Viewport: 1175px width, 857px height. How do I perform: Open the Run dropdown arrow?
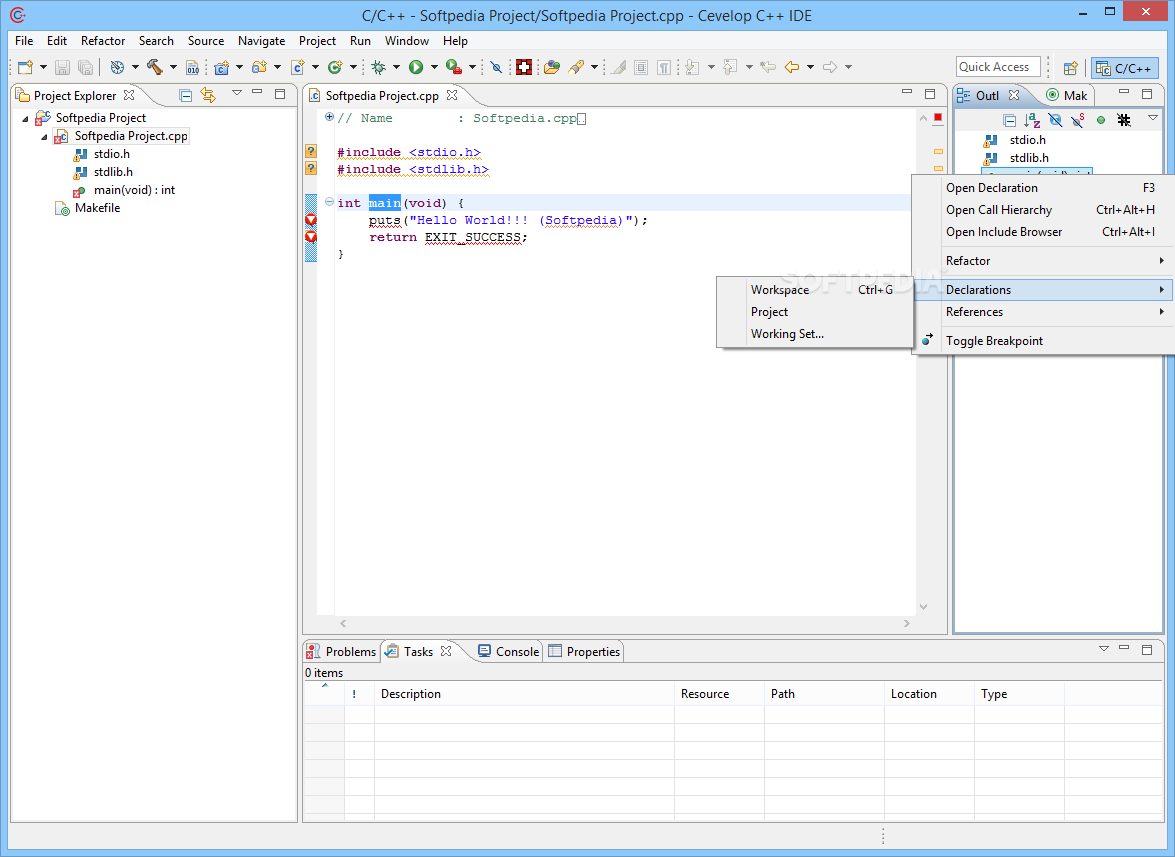coord(434,67)
